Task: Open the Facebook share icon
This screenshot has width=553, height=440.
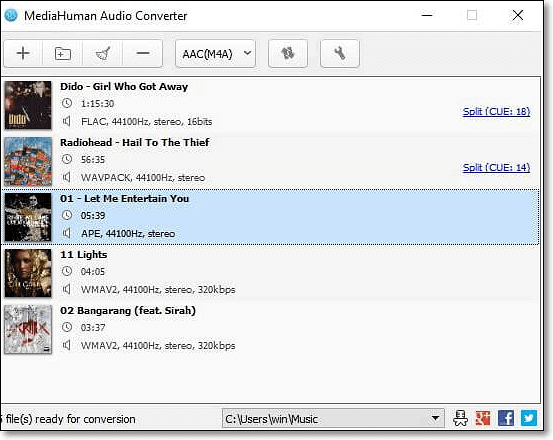Action: (506, 418)
